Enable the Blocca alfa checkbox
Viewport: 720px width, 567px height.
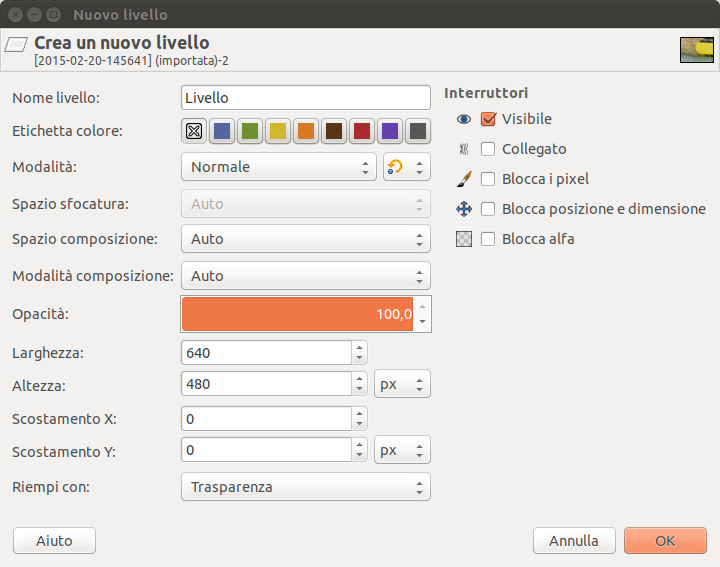coord(488,239)
